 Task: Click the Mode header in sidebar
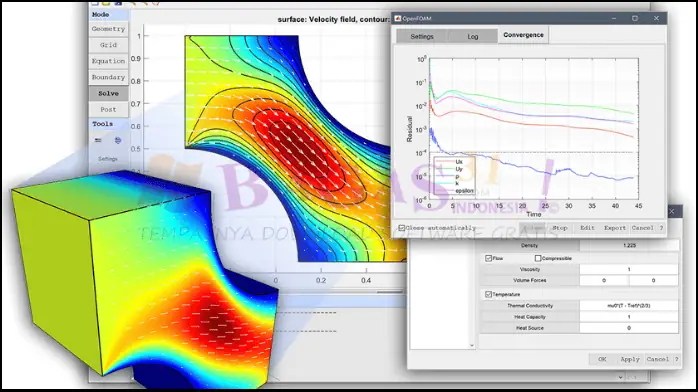100,15
